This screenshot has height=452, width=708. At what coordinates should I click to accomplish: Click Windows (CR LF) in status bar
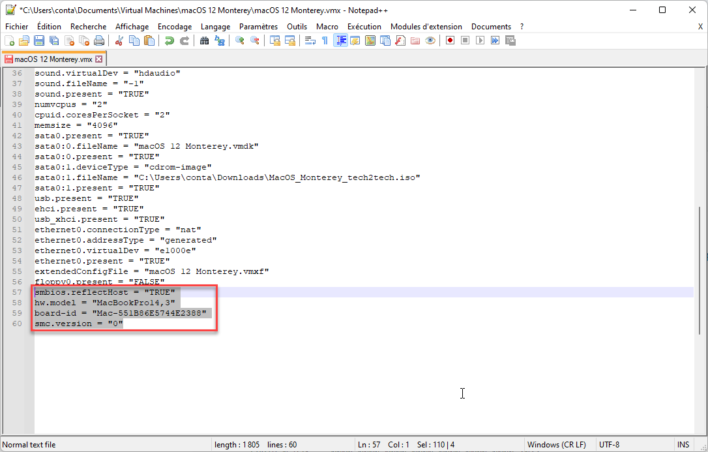click(x=556, y=445)
